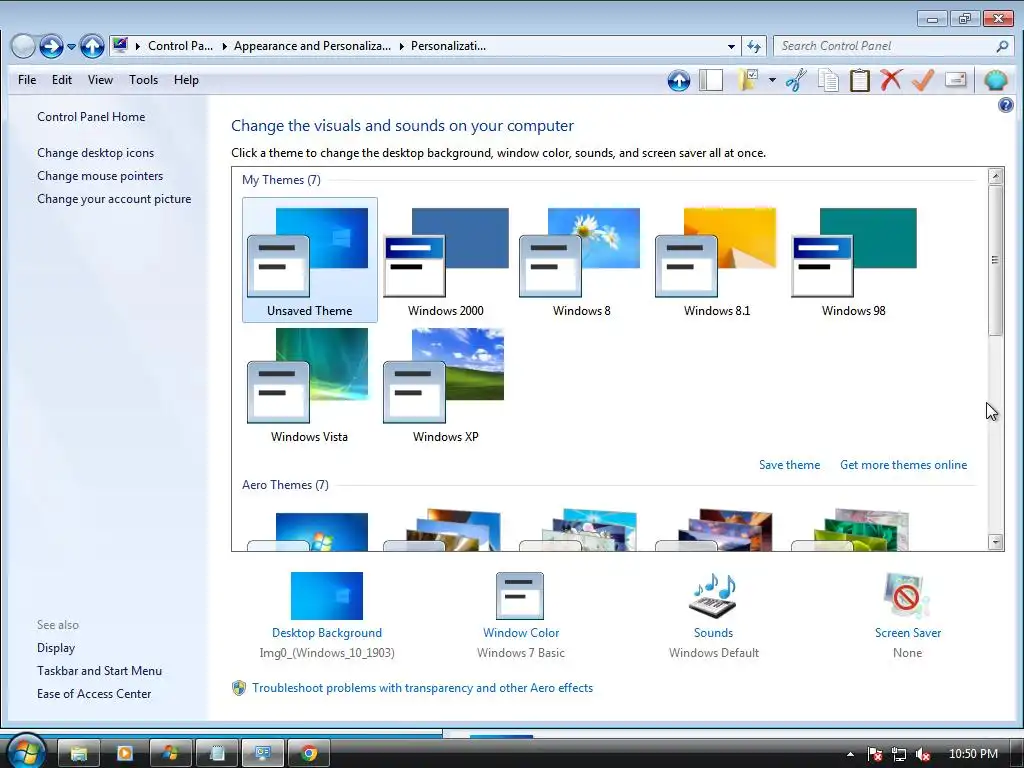Viewport: 1024px width, 768px height.
Task: Open Windows Media Player taskbar icon
Action: pyautogui.click(x=124, y=754)
